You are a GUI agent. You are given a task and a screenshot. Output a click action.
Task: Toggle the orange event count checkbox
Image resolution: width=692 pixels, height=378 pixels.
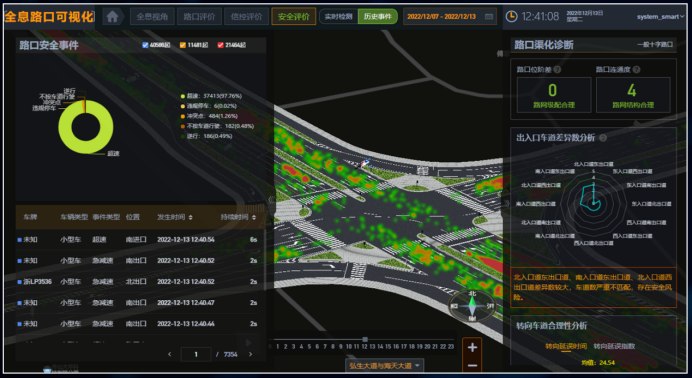click(182, 45)
